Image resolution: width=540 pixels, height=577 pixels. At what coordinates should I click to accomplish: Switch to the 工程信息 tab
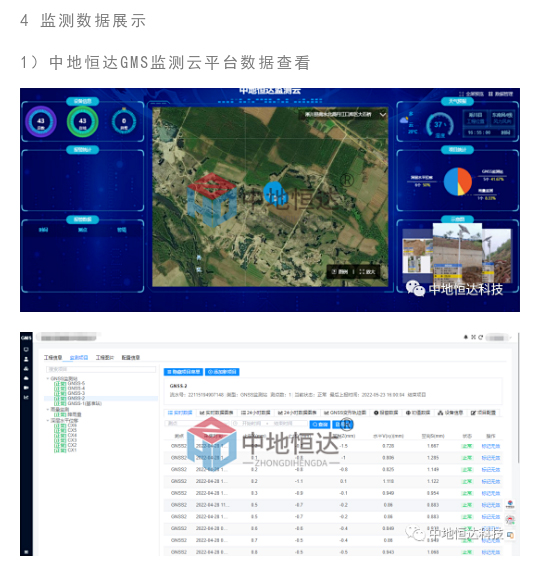53,357
